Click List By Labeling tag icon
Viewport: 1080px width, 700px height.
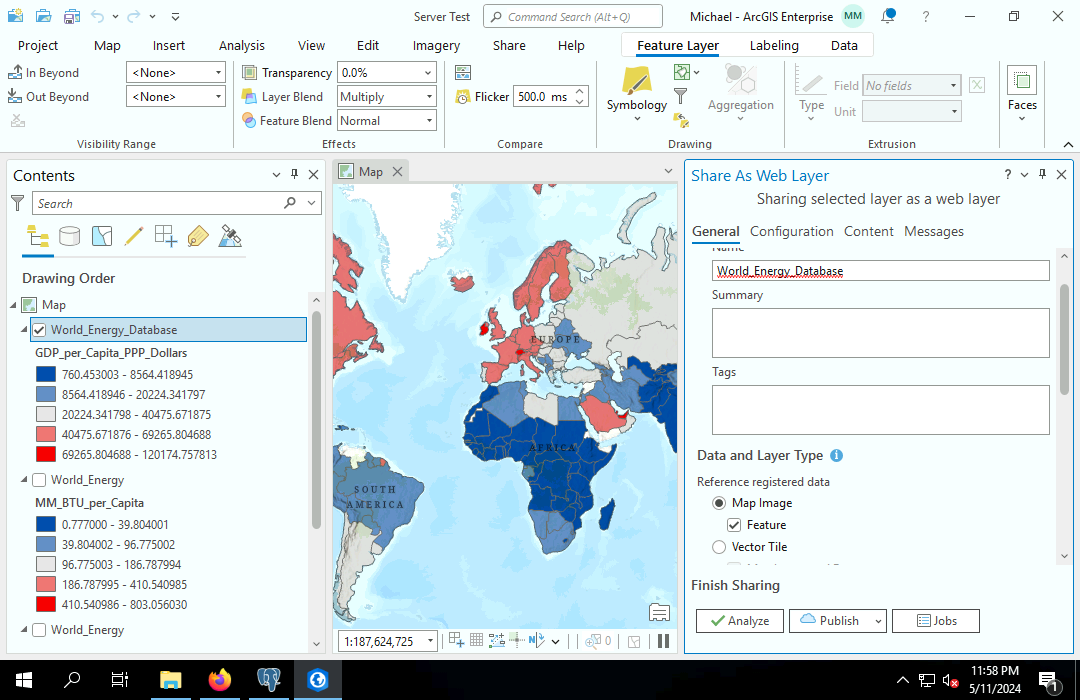click(198, 237)
